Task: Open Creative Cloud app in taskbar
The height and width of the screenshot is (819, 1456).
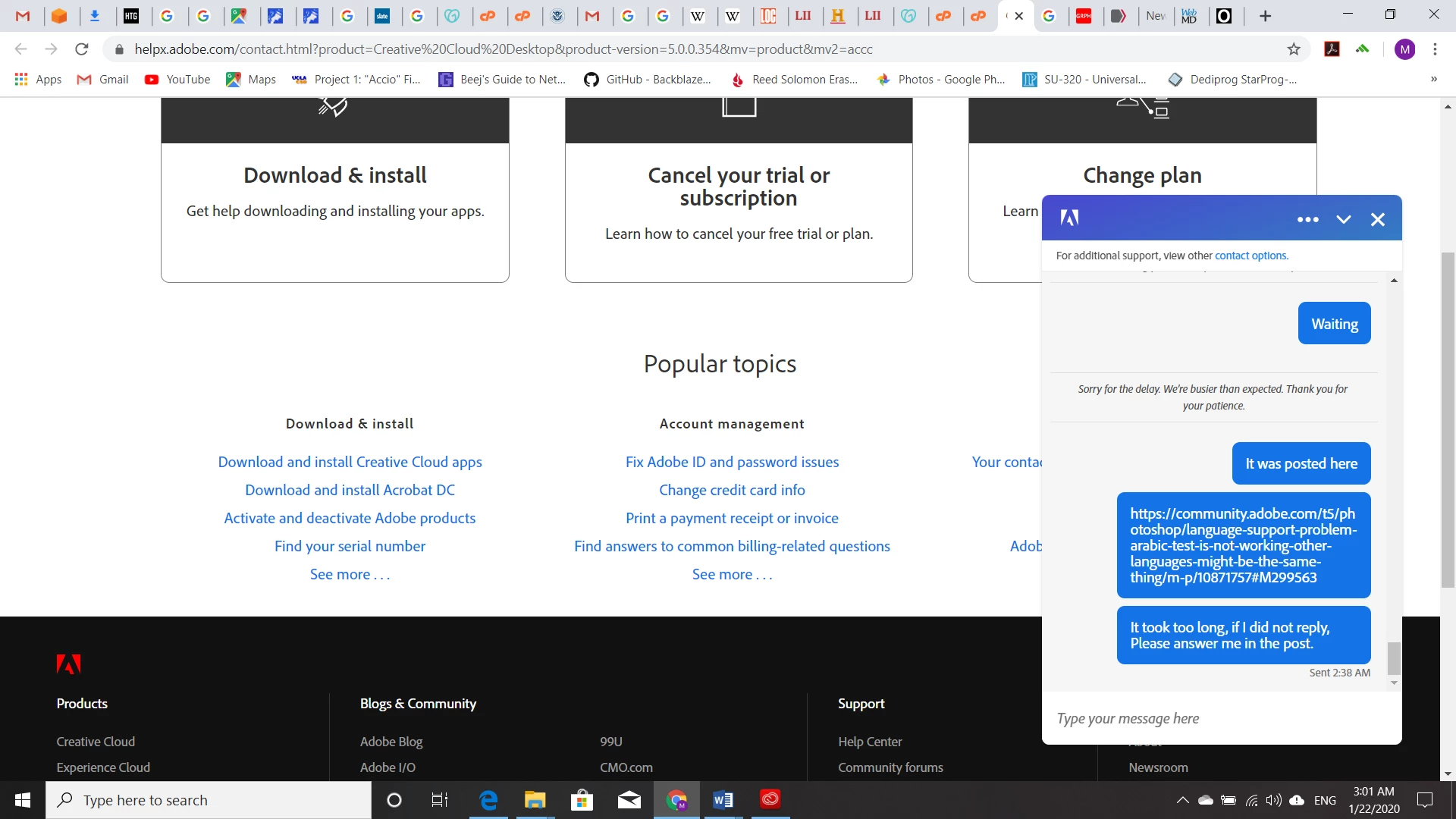Action: 770,799
